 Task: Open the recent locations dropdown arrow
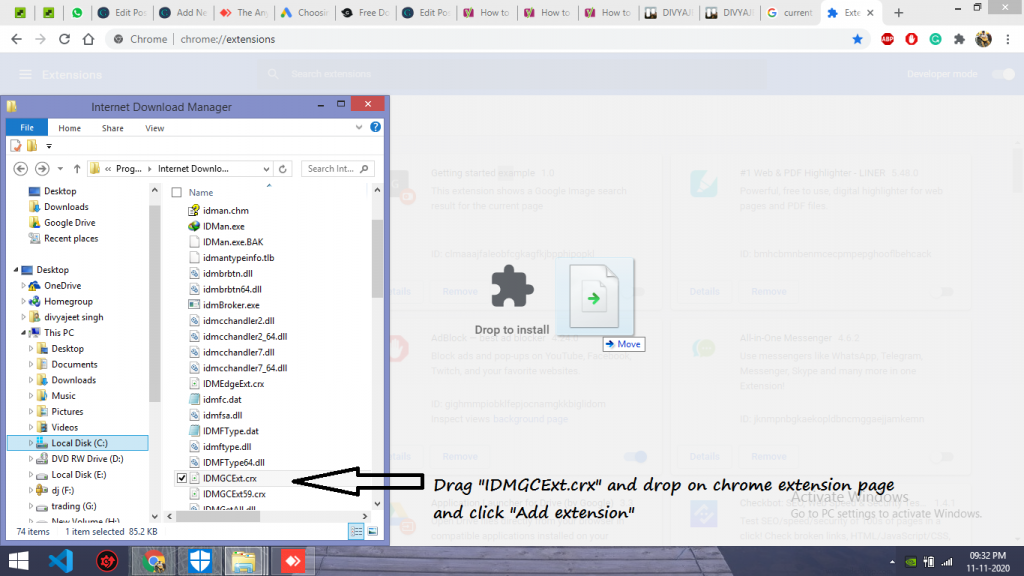point(60,168)
